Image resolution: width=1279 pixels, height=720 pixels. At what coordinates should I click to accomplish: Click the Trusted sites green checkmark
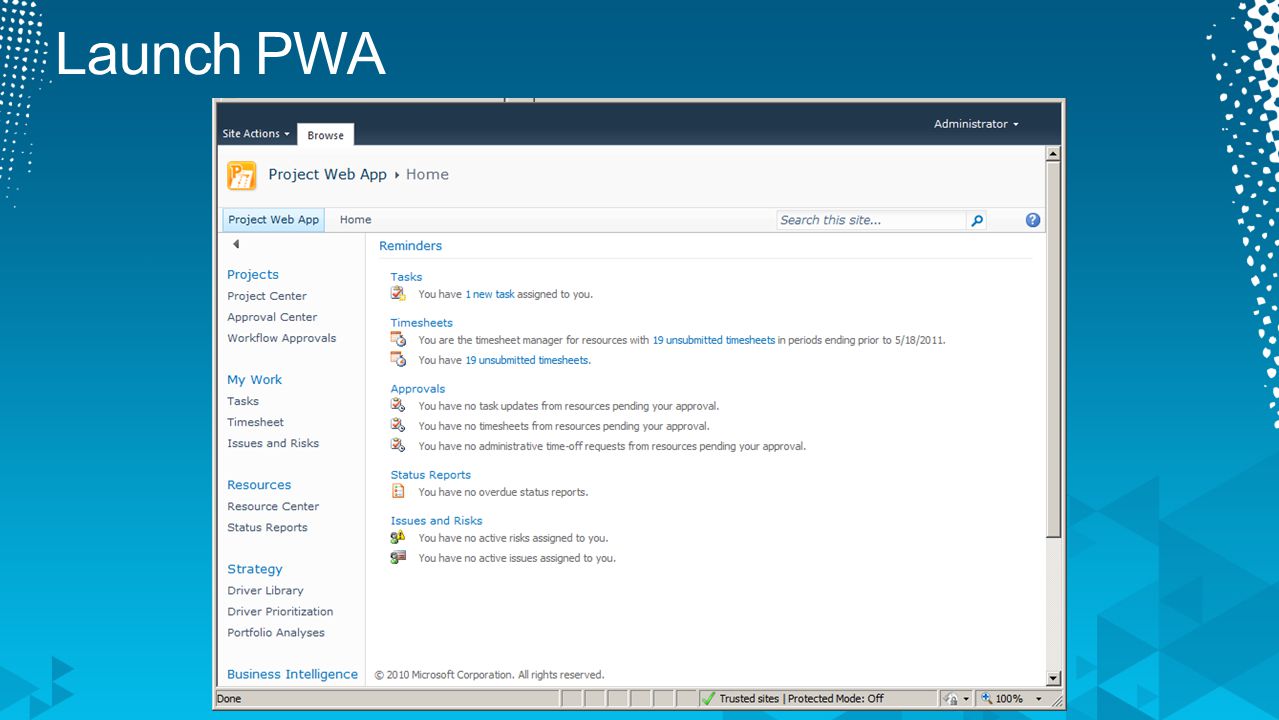click(x=707, y=698)
